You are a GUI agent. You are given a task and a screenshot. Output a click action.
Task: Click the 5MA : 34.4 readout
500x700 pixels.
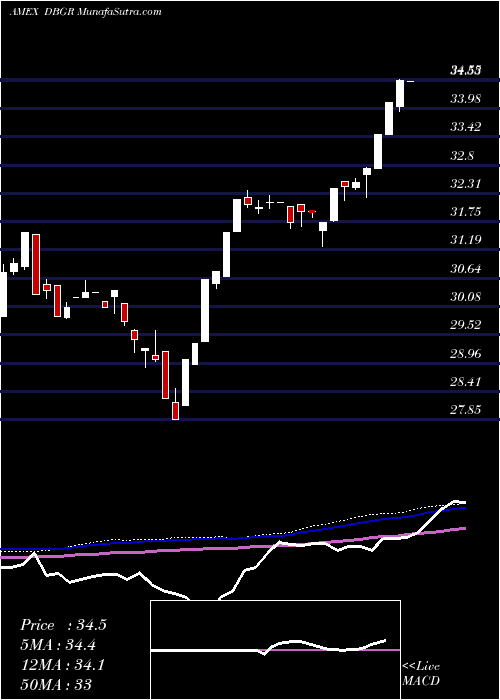(x=58, y=645)
